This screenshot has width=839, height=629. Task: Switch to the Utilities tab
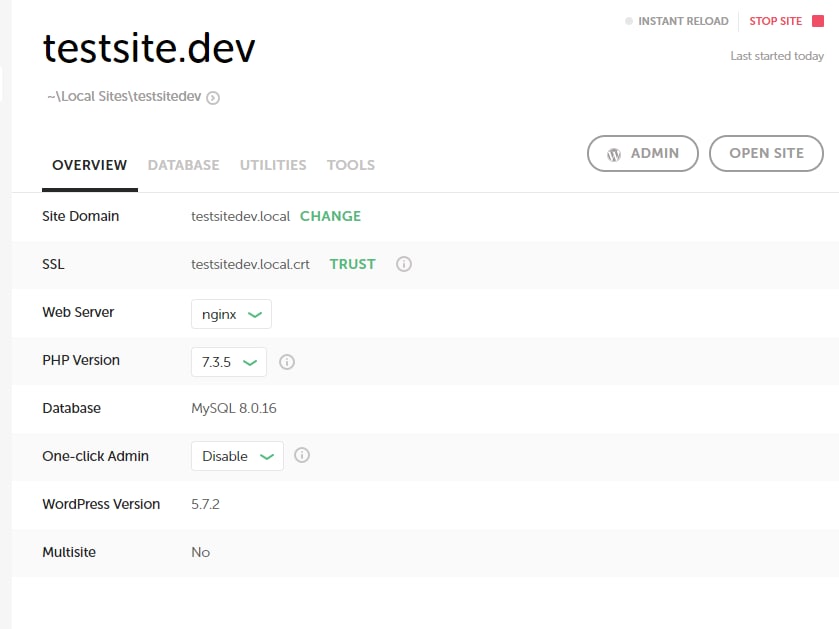click(273, 165)
